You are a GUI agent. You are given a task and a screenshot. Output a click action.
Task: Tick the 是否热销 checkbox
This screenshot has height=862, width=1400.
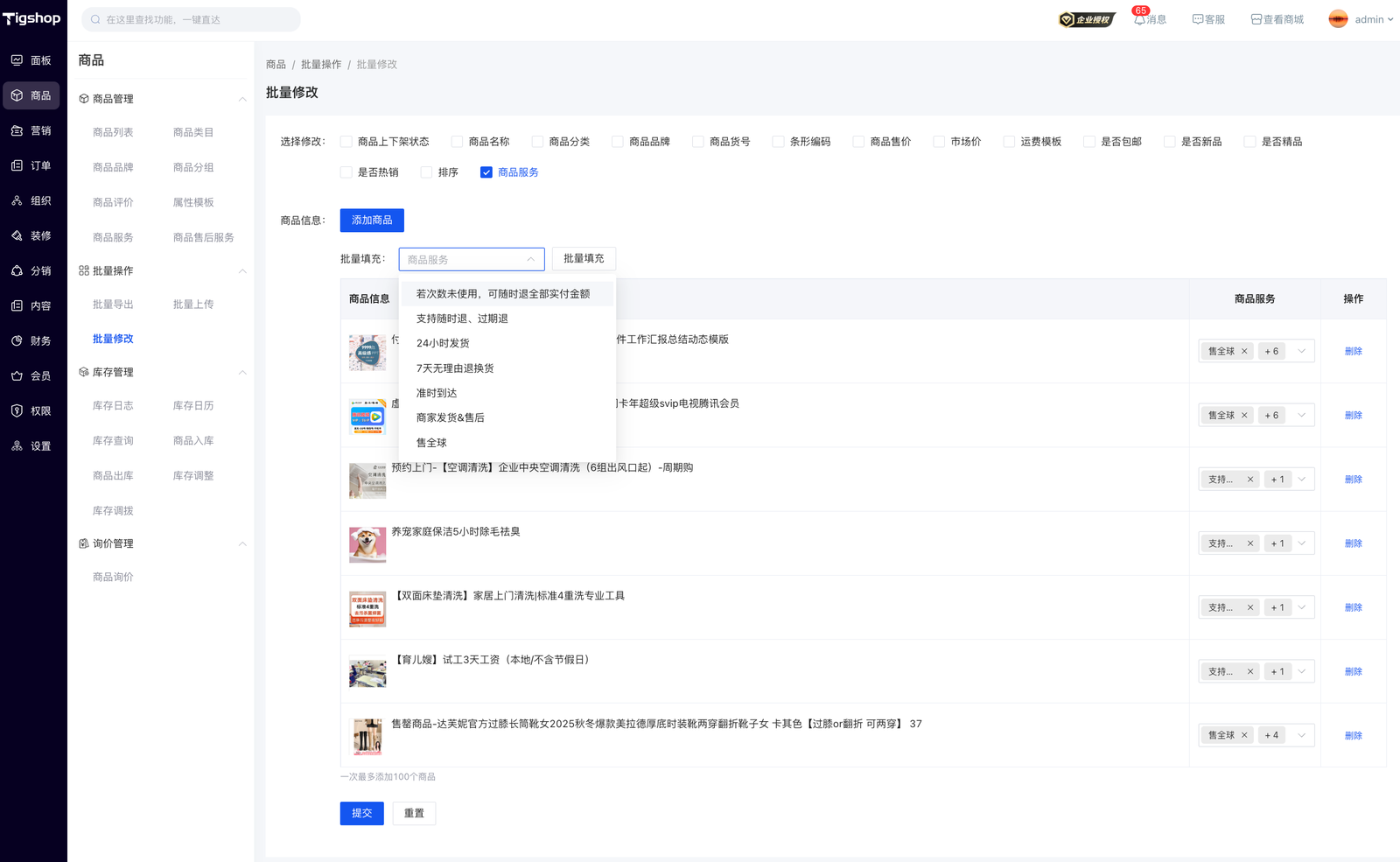(x=346, y=172)
